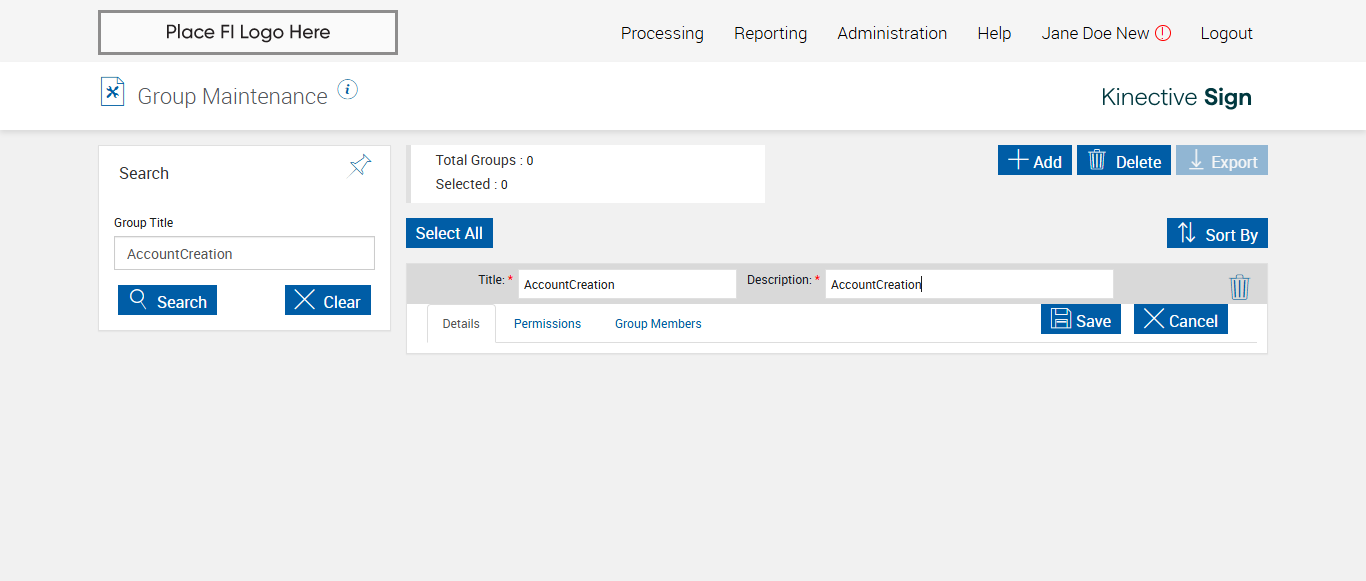Cancel editing with Cancel button

[x=1180, y=320]
